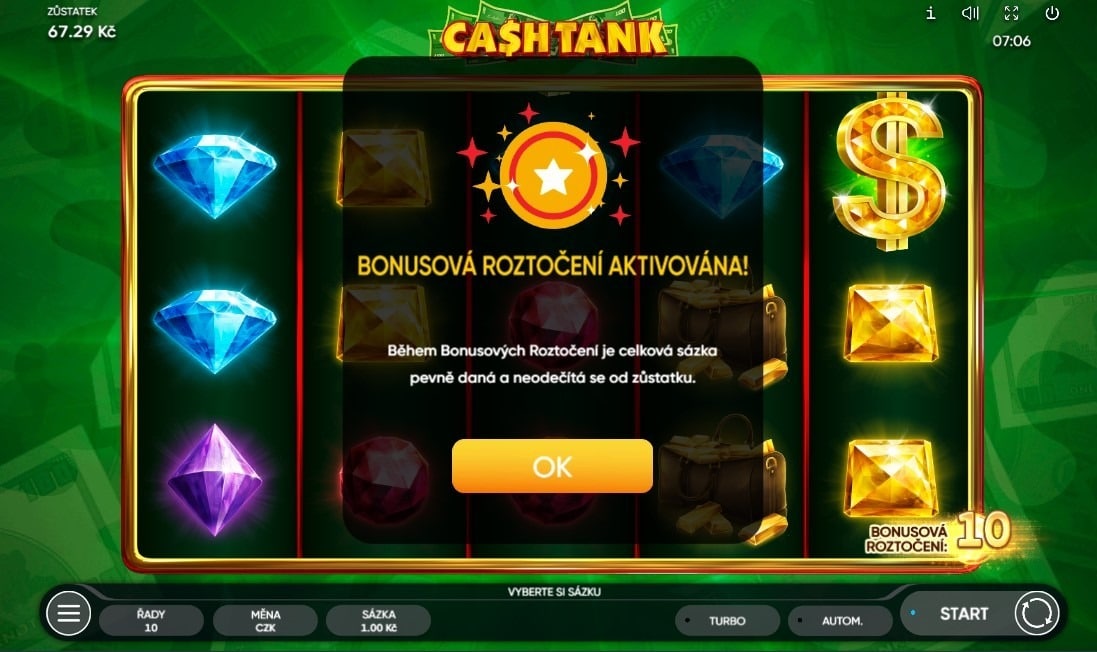Click the Bonusová roztočení 10 counter
Viewport: 1097px width, 652px height.
[x=938, y=533]
